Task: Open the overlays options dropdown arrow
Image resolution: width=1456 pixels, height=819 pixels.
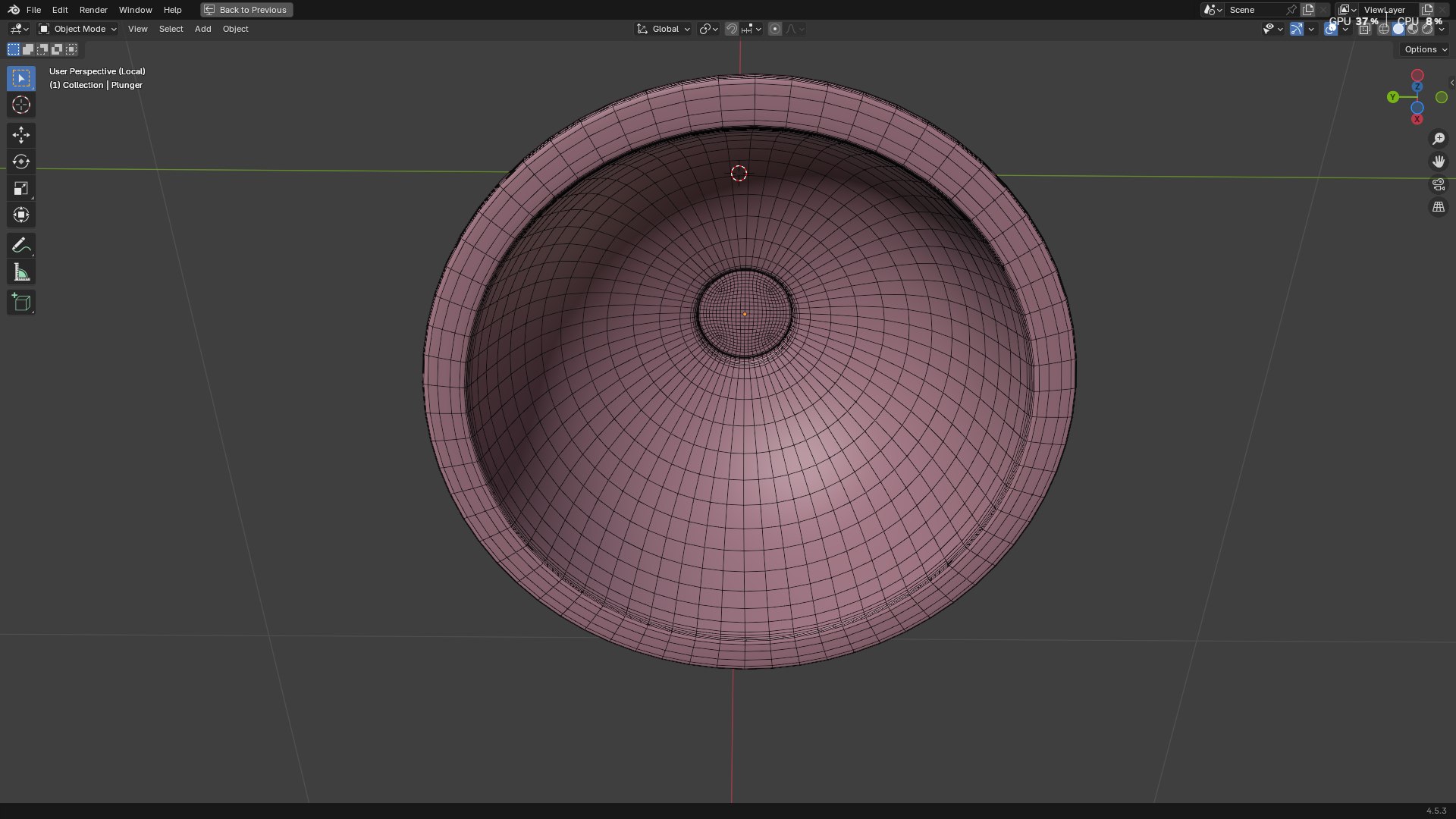Action: point(1345,29)
